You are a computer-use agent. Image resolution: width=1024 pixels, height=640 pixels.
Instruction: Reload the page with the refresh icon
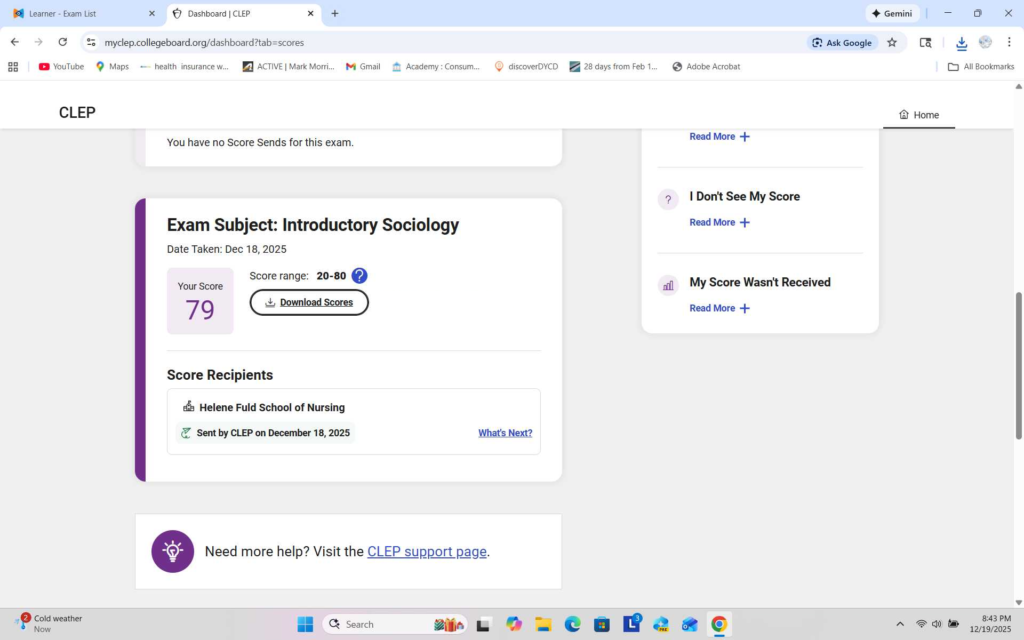63,43
